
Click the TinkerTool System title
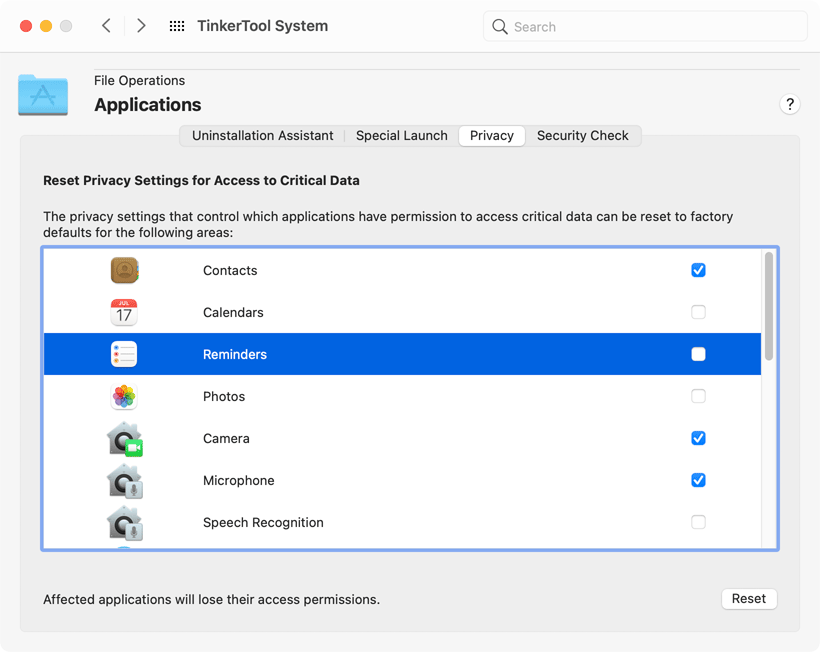[263, 26]
